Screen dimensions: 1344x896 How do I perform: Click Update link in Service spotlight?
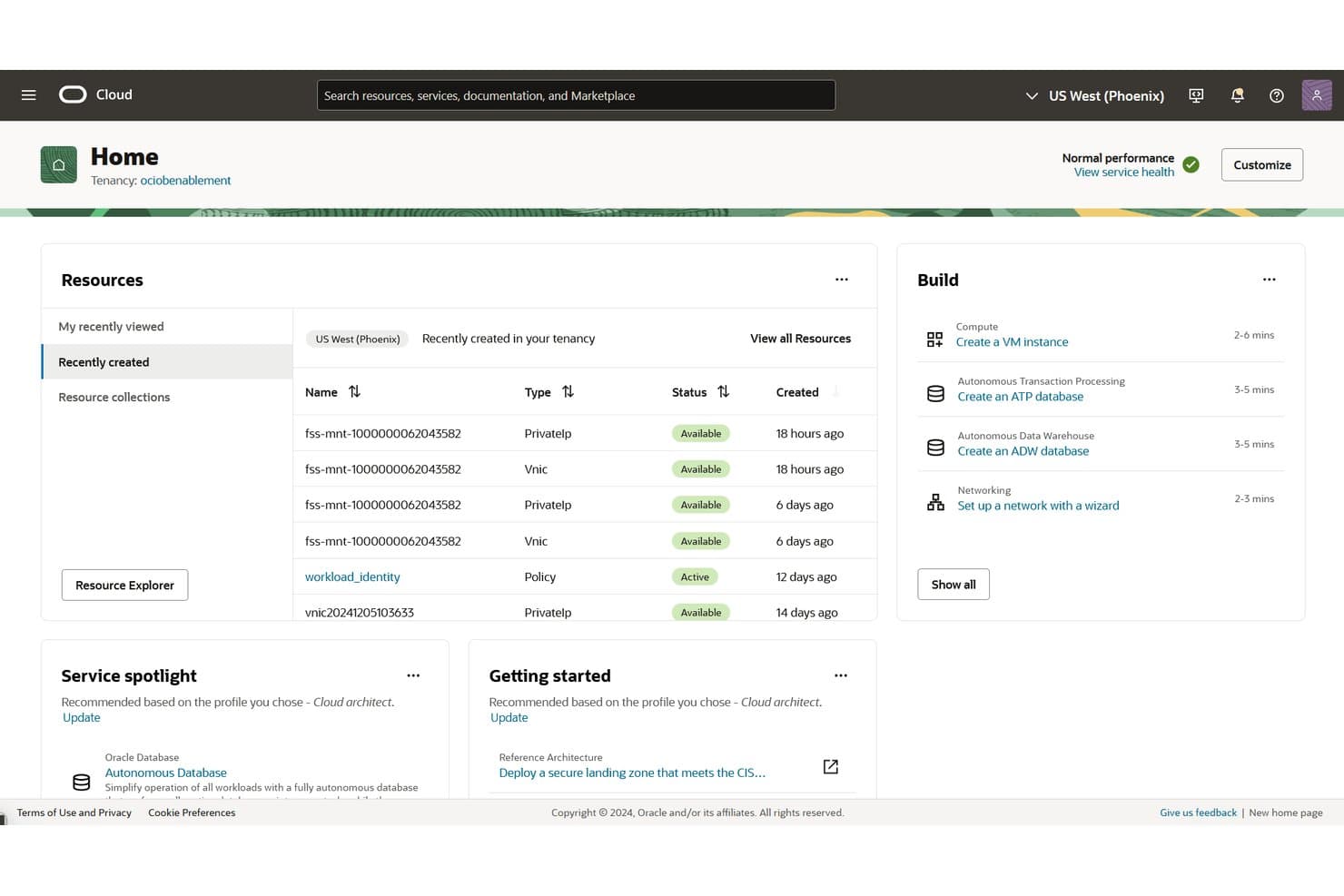(82, 717)
